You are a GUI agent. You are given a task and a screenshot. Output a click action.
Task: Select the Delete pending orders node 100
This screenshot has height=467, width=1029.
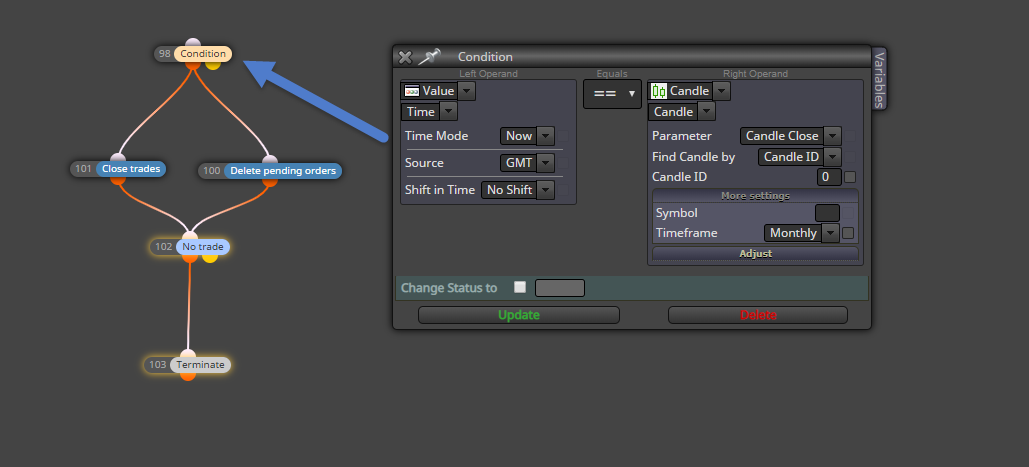283,171
